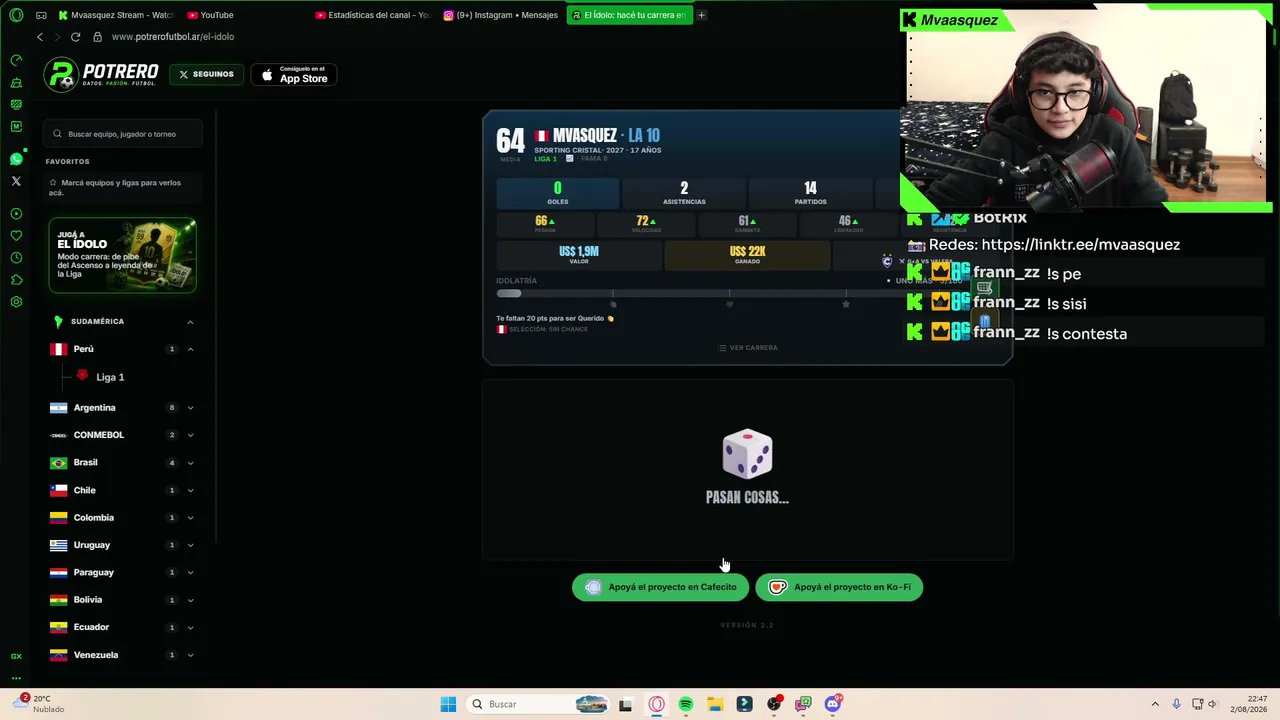Select the Asistencias stat box
The height and width of the screenshot is (720, 1280).
[x=684, y=193]
